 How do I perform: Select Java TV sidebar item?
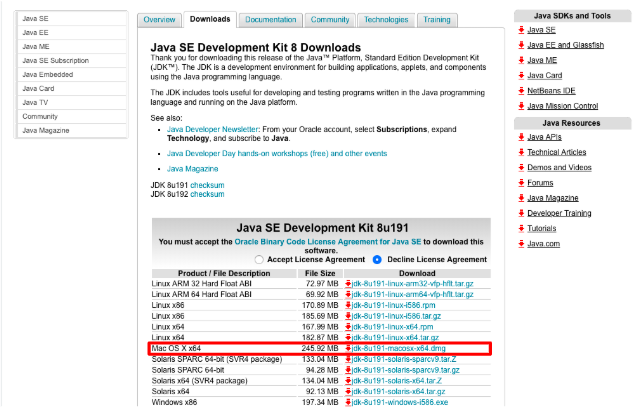[71, 102]
